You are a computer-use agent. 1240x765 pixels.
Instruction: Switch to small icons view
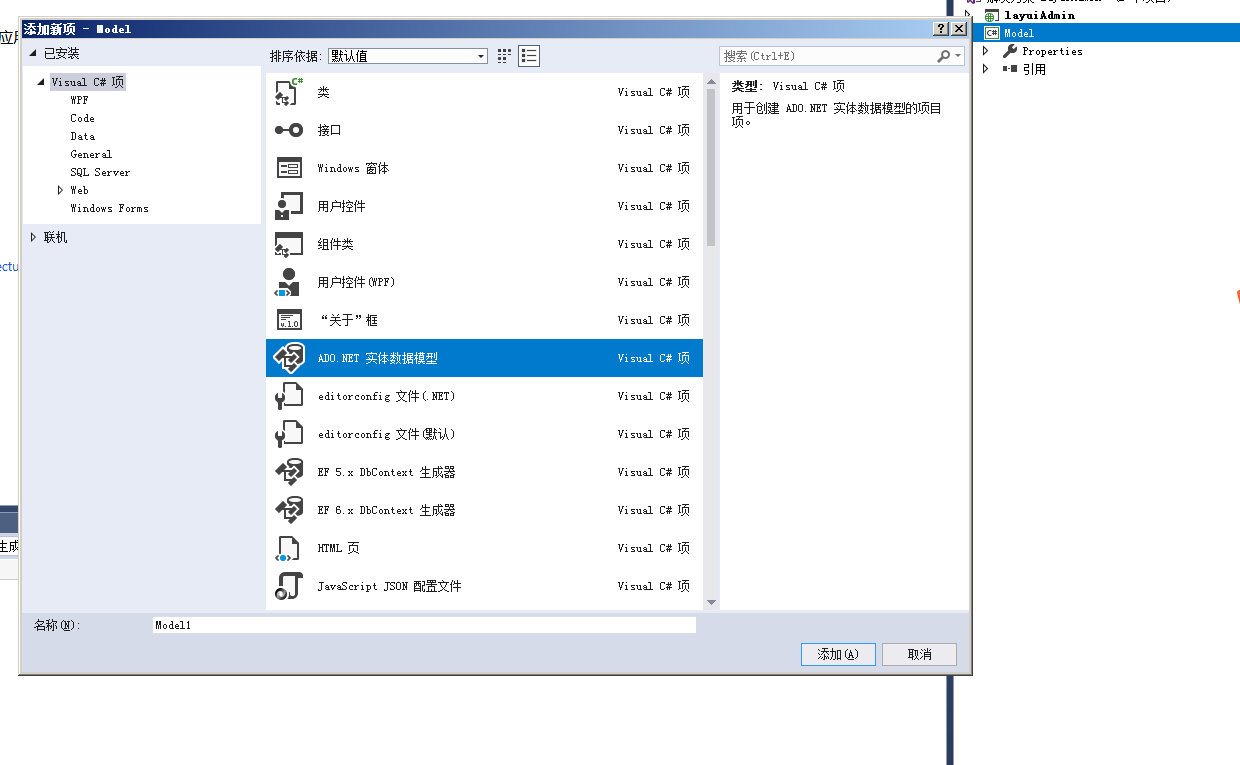pos(505,56)
